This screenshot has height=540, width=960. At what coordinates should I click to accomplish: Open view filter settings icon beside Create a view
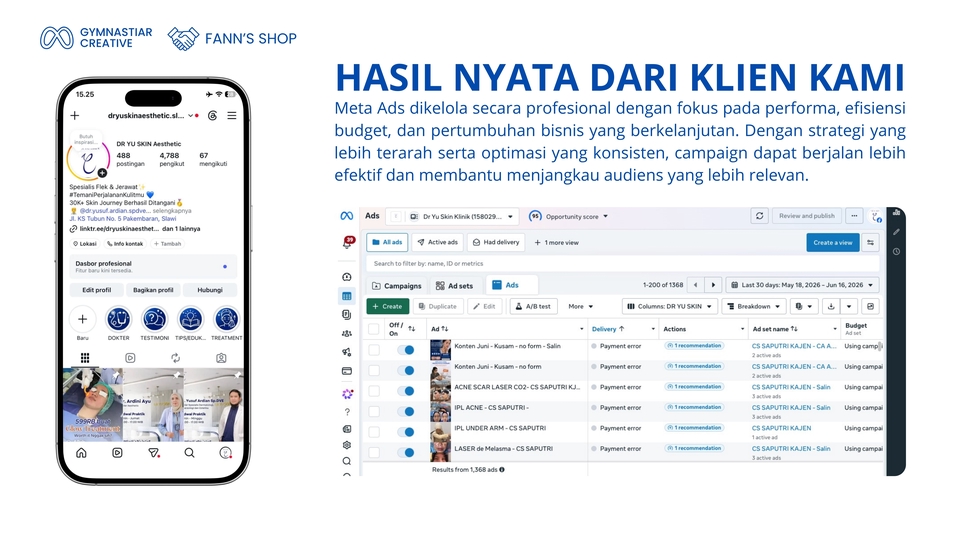pos(870,242)
